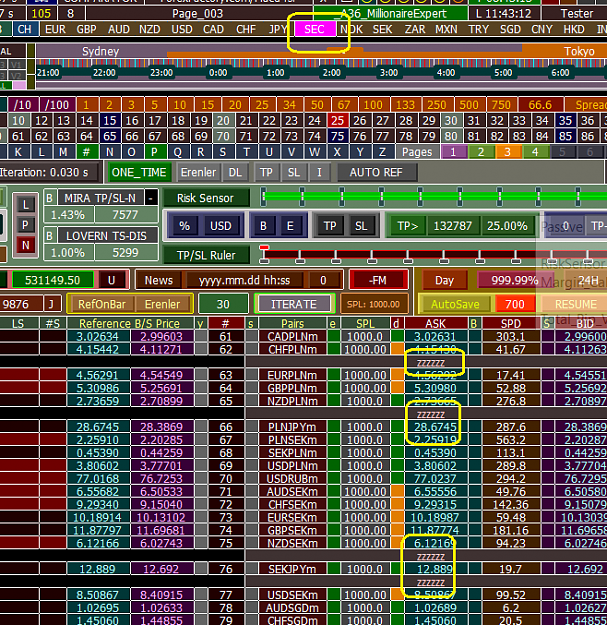
Task: Edit the 531149.50 value field
Action: (53, 280)
